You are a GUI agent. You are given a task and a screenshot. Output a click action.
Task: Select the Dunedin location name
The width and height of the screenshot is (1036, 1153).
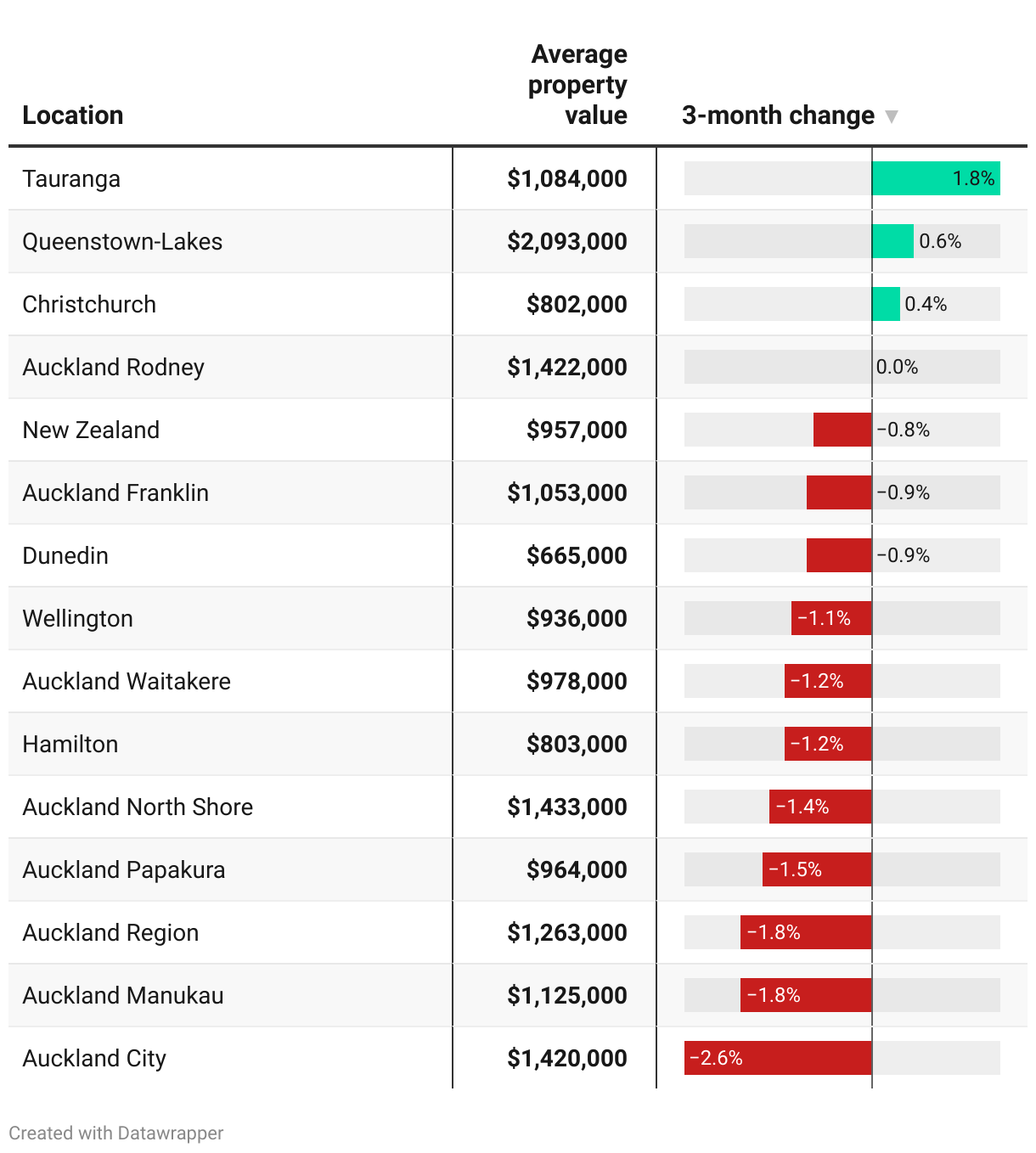(65, 556)
